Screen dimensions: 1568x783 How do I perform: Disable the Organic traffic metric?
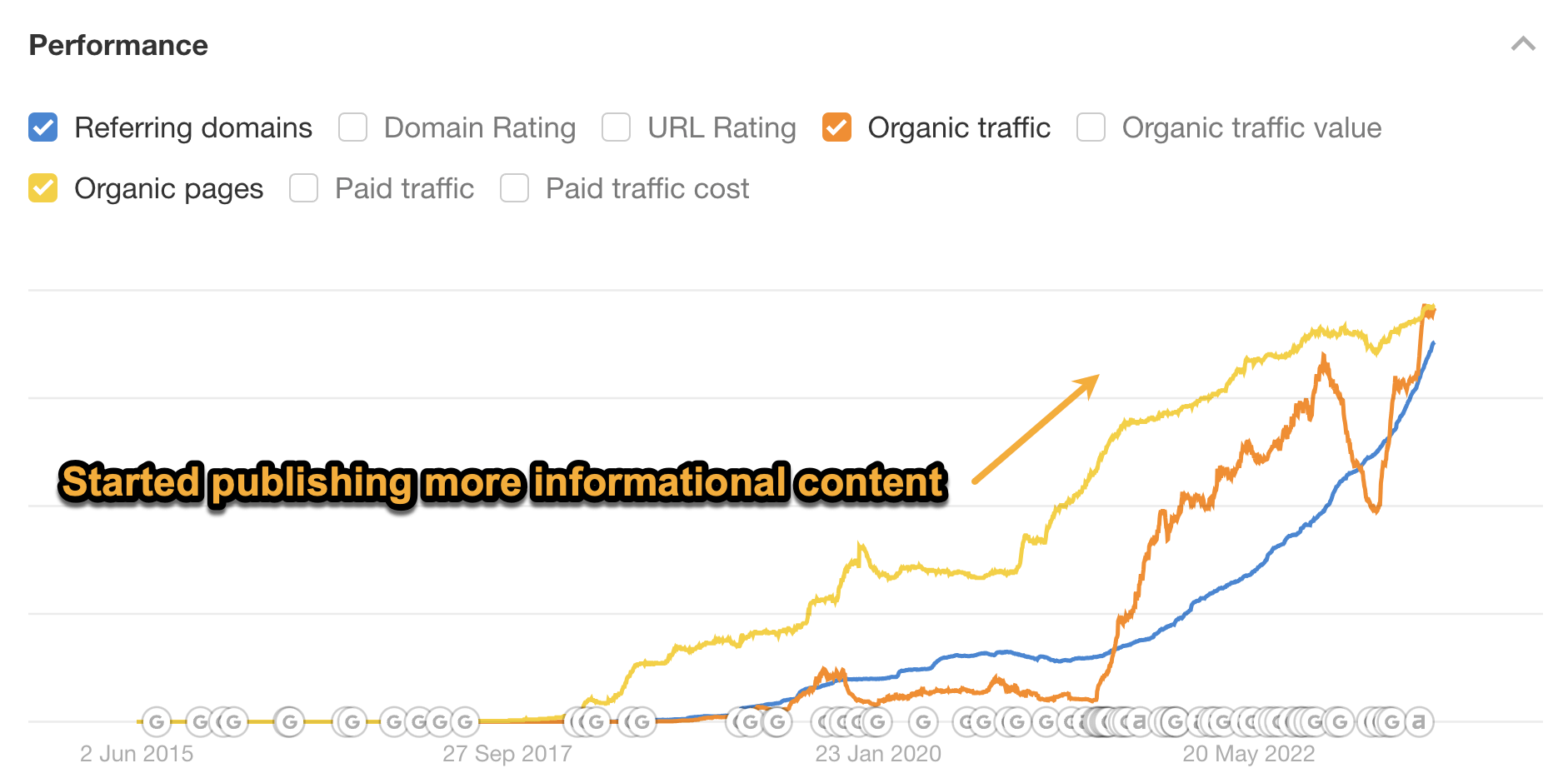point(836,127)
